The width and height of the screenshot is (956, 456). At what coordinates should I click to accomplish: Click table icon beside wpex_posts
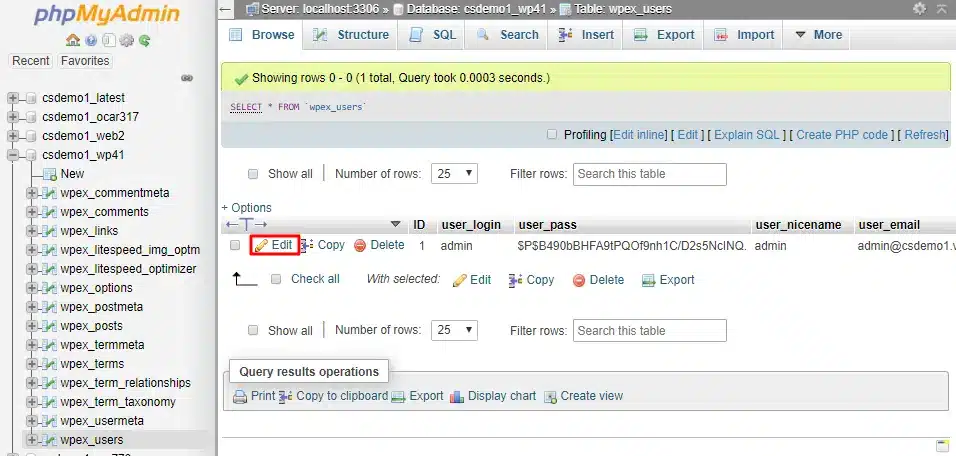(x=49, y=326)
